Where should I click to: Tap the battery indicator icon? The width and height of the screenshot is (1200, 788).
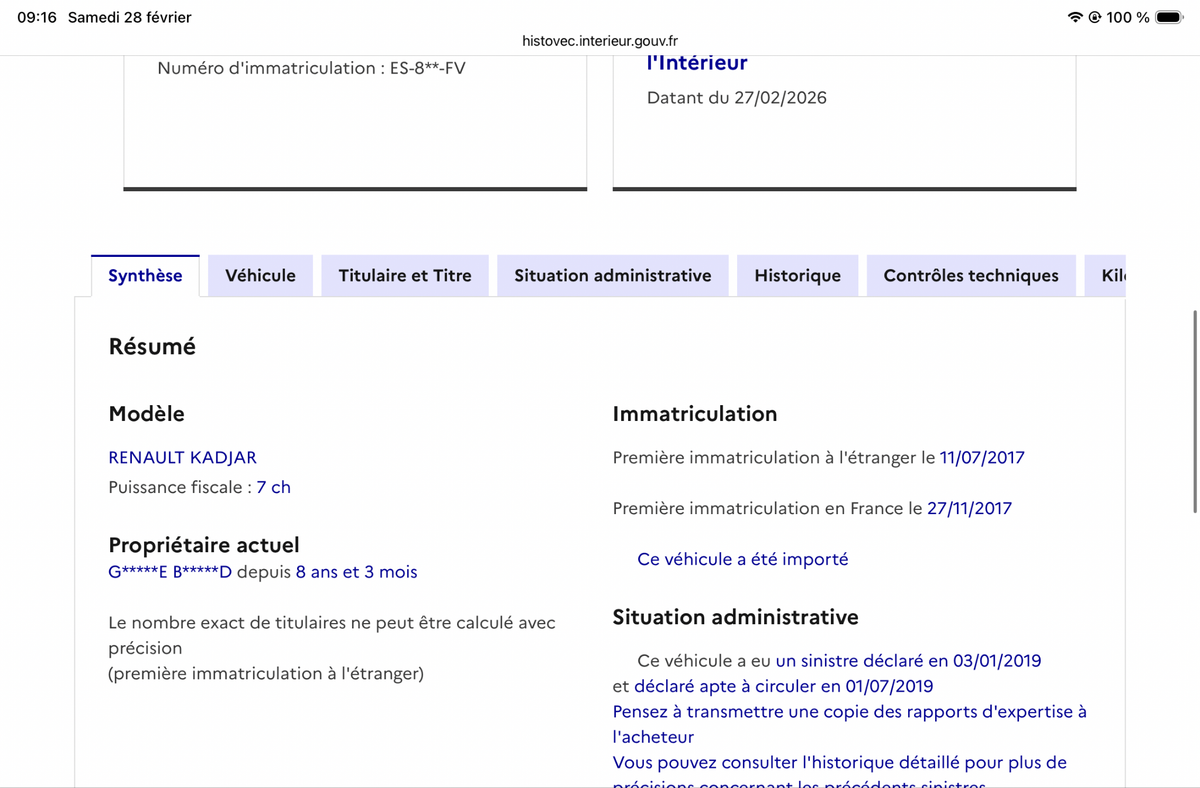(x=1169, y=17)
